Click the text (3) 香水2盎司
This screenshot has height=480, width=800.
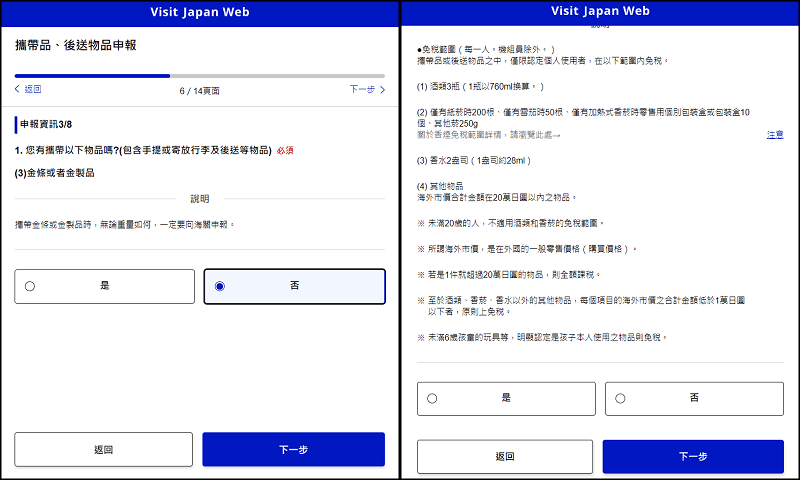tap(474, 161)
